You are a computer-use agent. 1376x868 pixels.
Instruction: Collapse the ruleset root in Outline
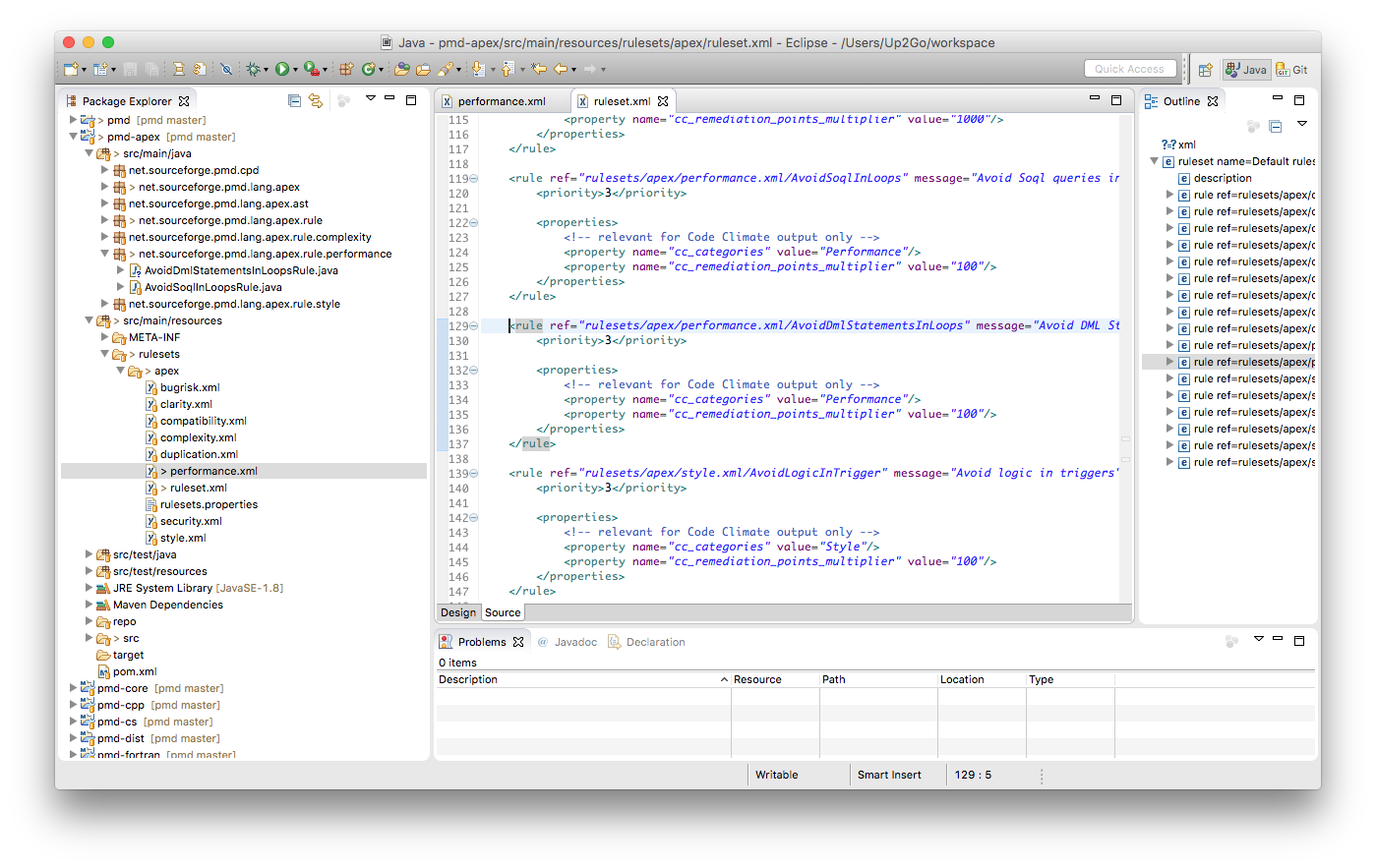coord(1155,161)
